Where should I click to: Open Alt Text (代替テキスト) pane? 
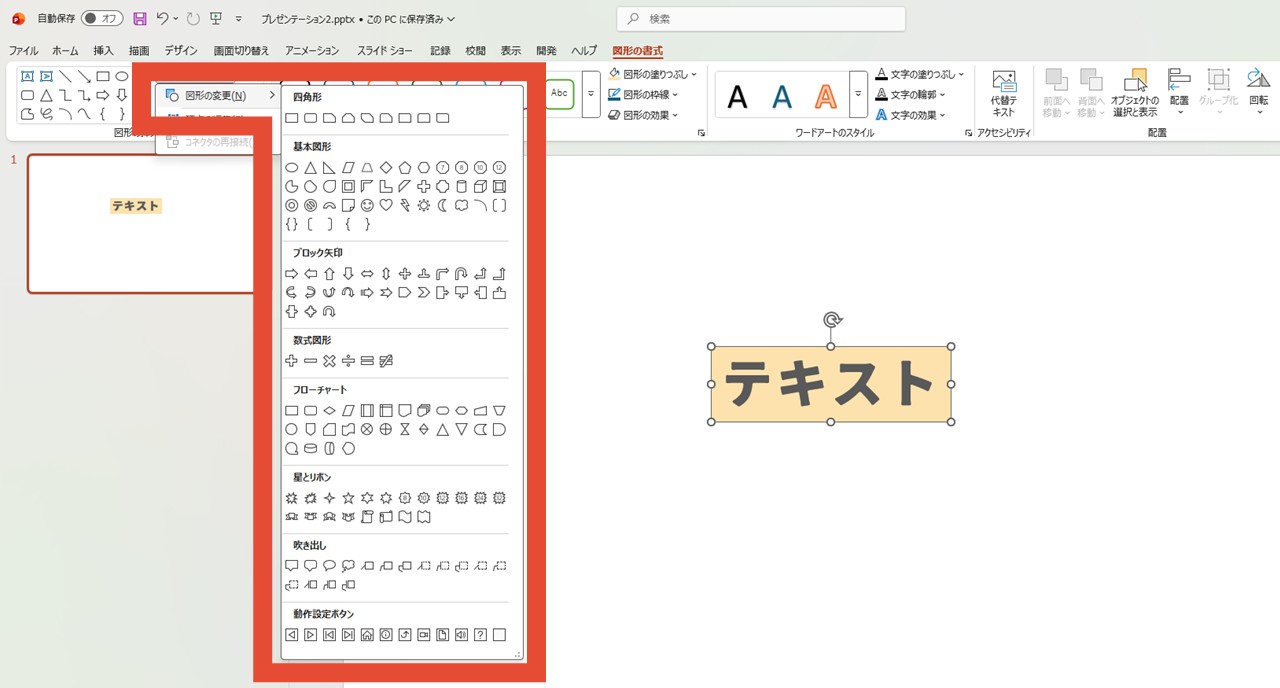coord(1003,94)
